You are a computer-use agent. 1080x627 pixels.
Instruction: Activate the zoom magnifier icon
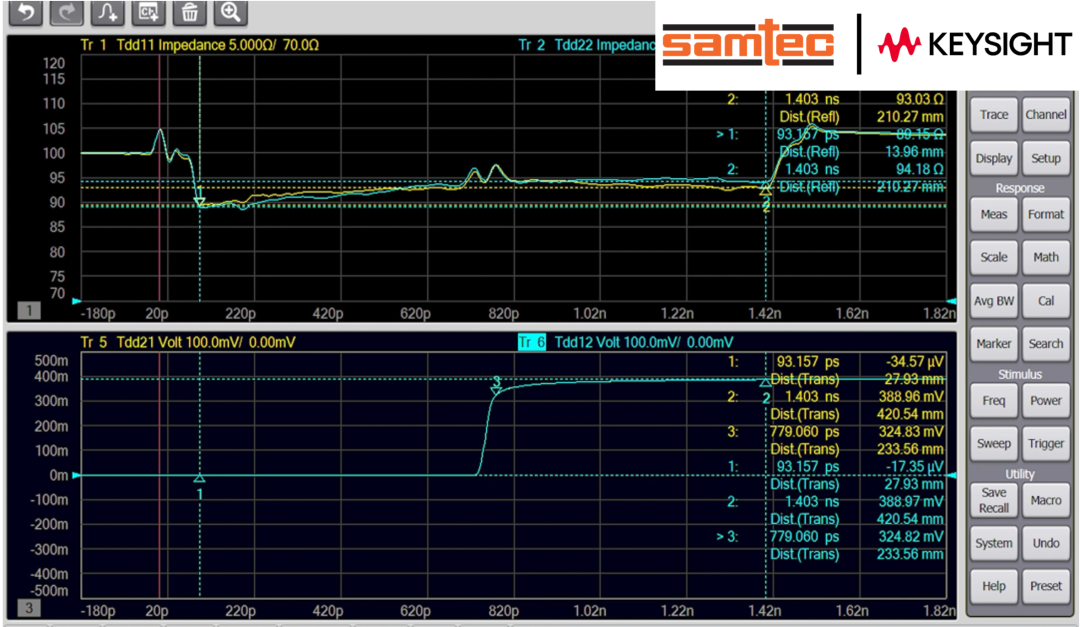[230, 12]
